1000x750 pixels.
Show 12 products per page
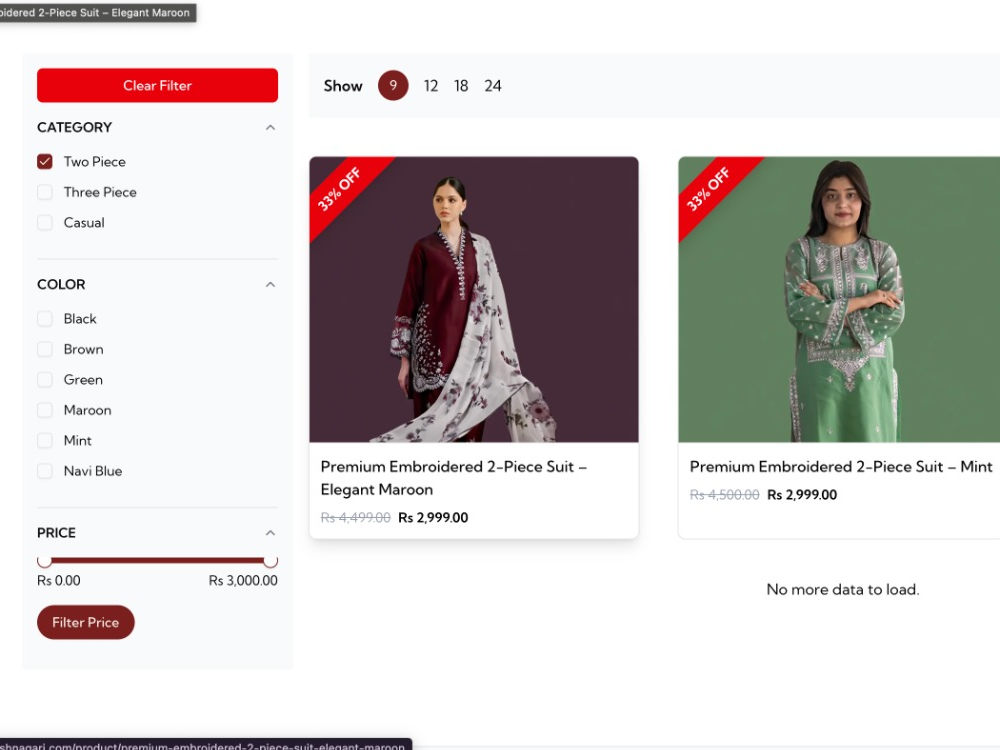tap(430, 86)
